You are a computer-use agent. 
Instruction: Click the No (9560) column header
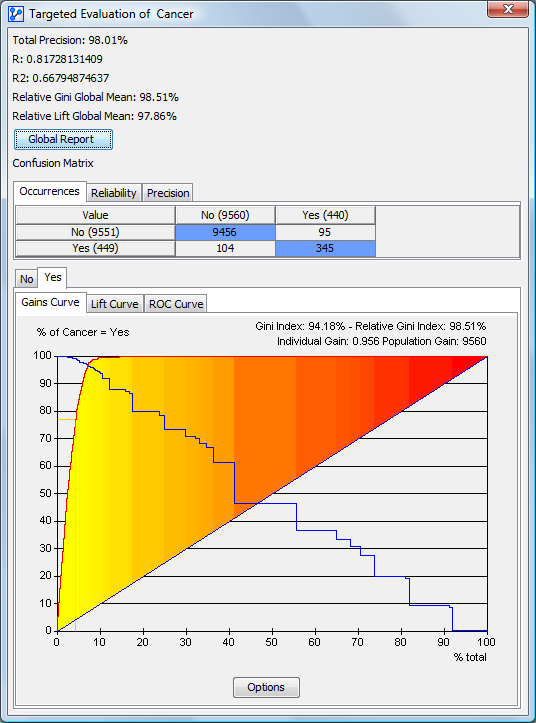click(225, 215)
